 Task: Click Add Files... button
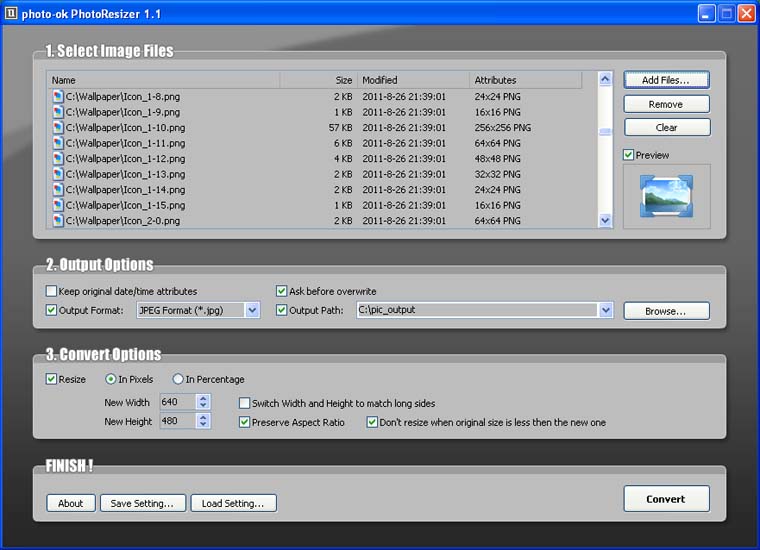(x=666, y=80)
